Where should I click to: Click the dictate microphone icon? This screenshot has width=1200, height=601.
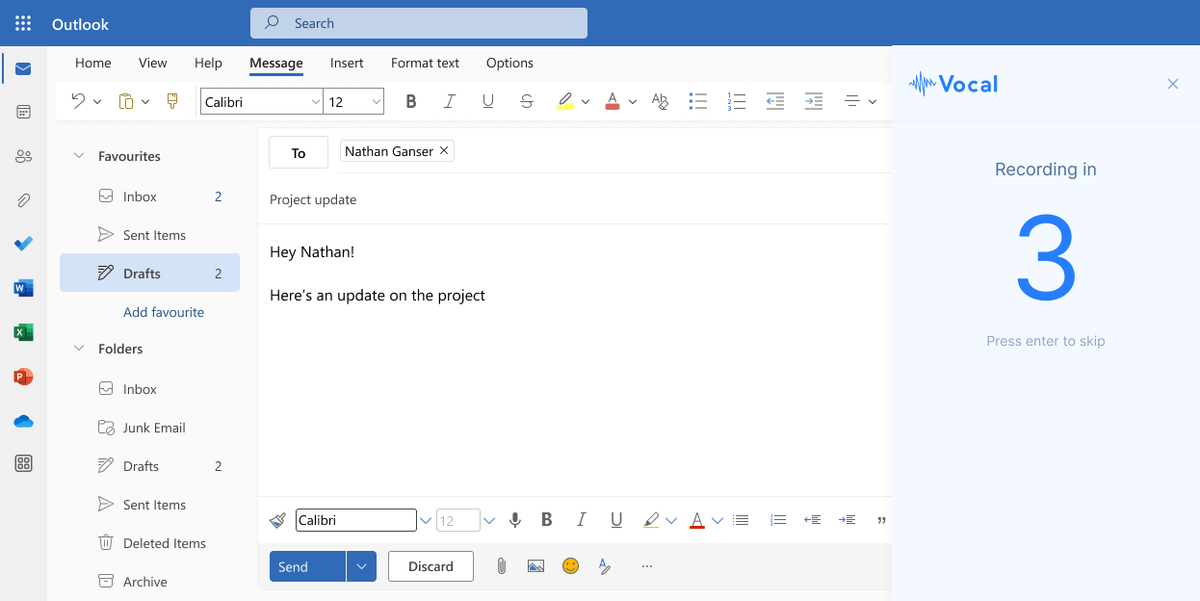pos(515,520)
